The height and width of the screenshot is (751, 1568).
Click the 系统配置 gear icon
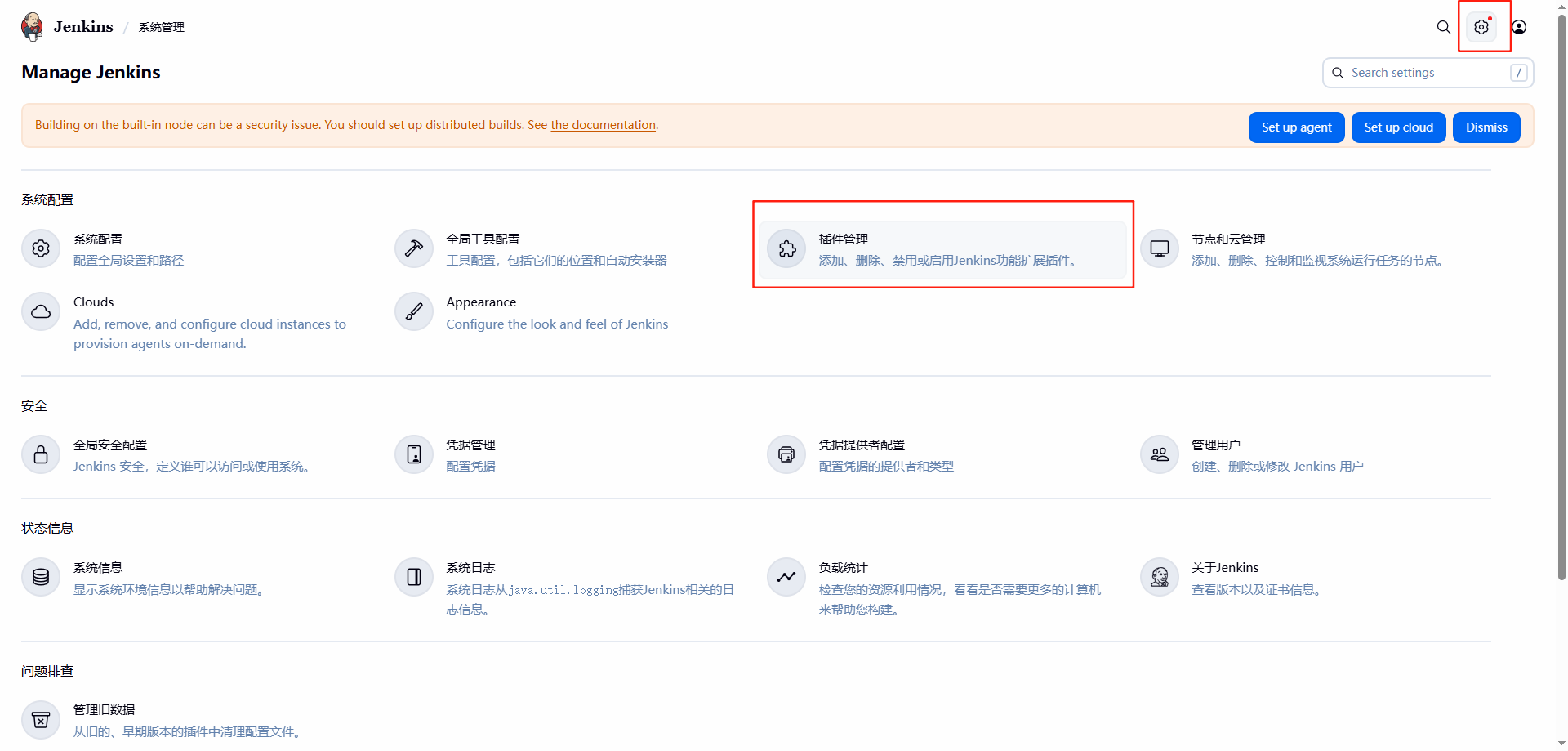click(41, 248)
